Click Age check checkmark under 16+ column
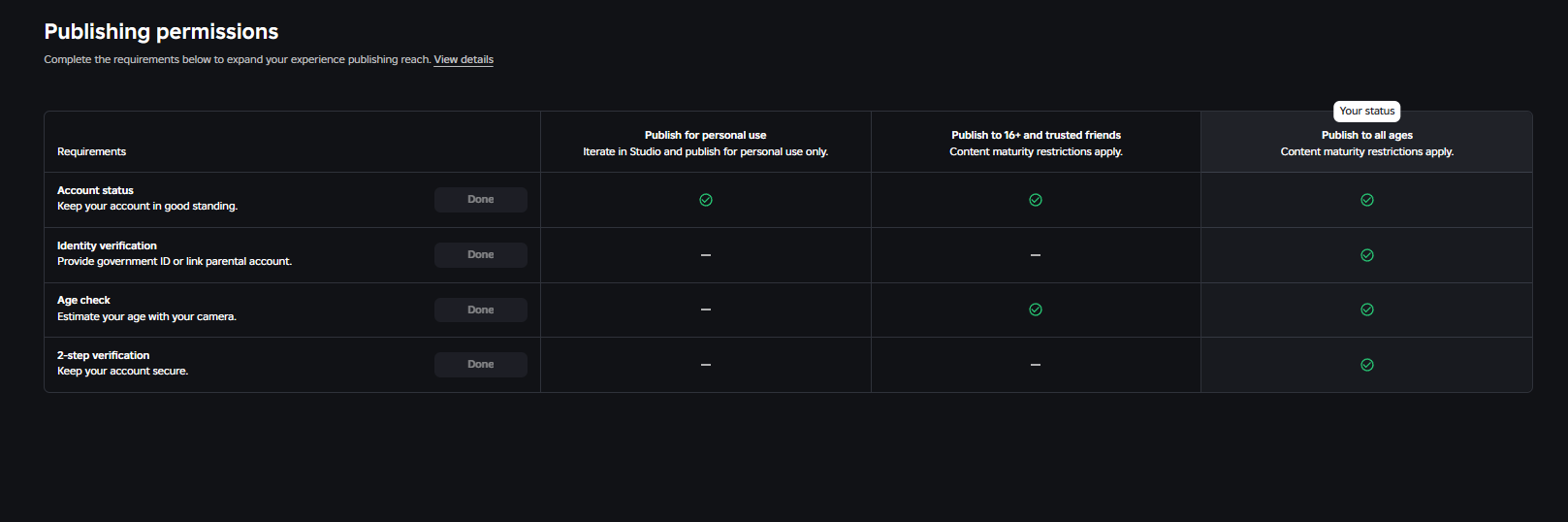The height and width of the screenshot is (522, 1568). click(1036, 310)
